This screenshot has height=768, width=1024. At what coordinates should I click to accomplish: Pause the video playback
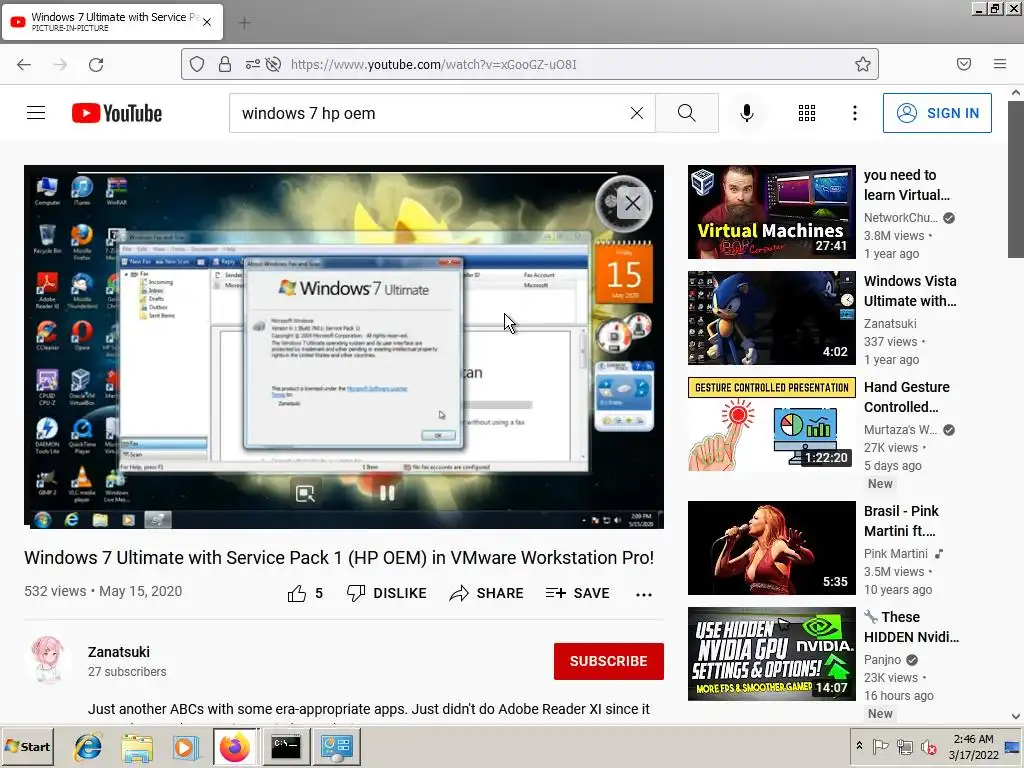[x=387, y=494]
